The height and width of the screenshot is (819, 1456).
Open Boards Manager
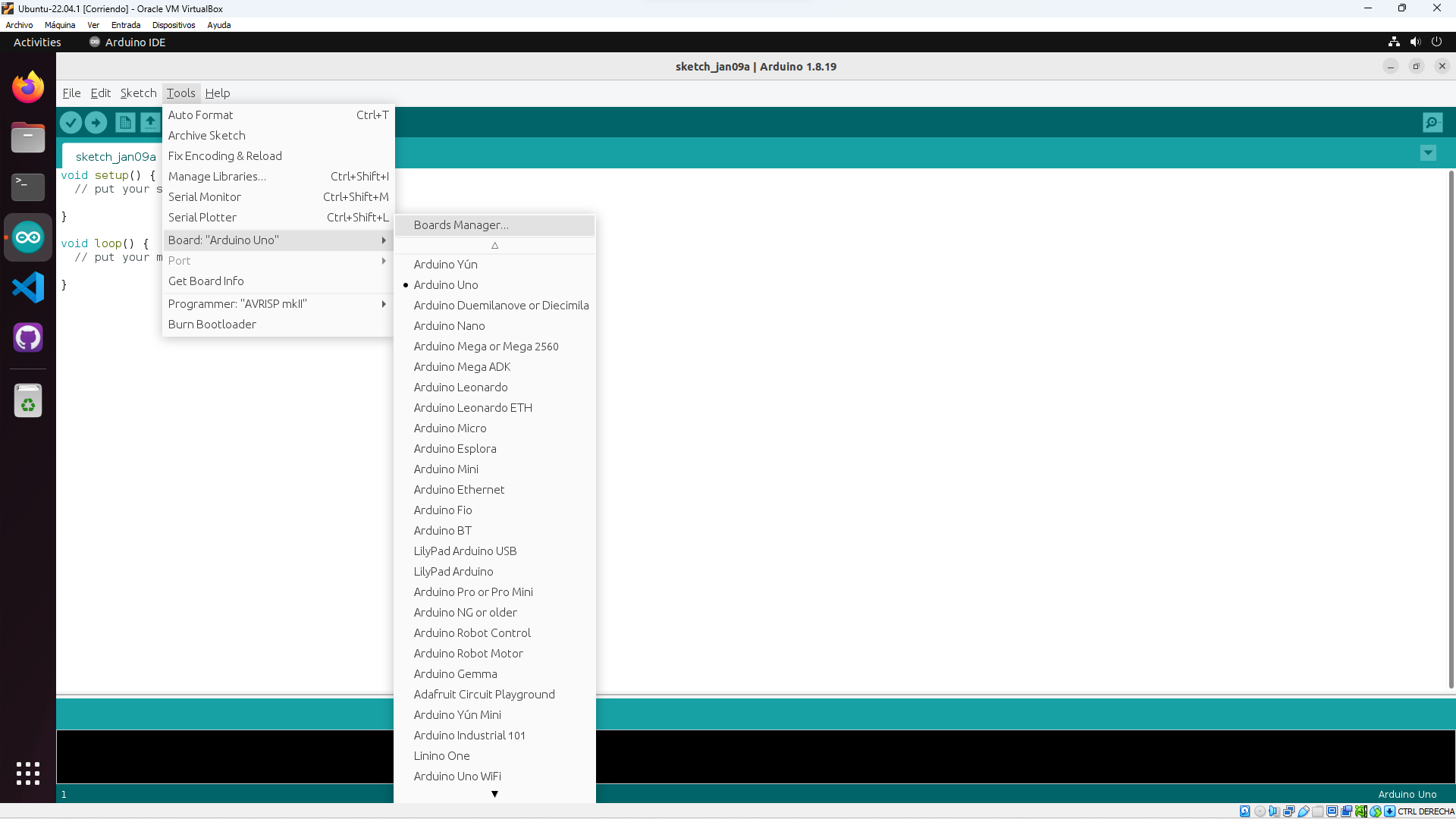461,225
